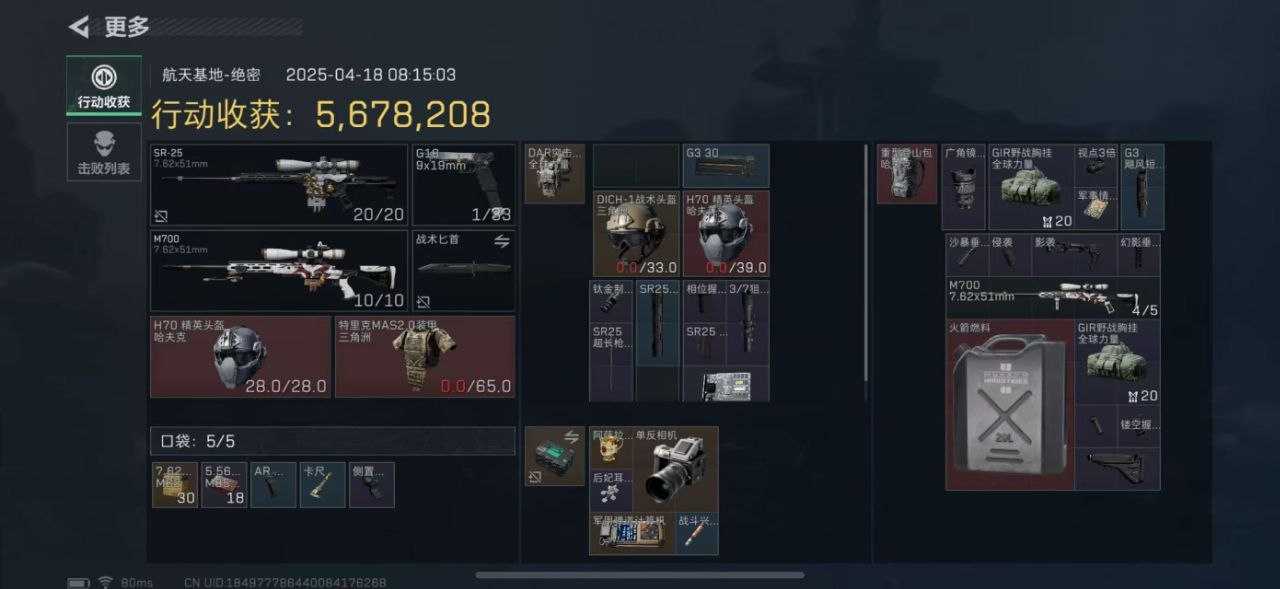Select the 重型登山包 backpack

click(907, 174)
